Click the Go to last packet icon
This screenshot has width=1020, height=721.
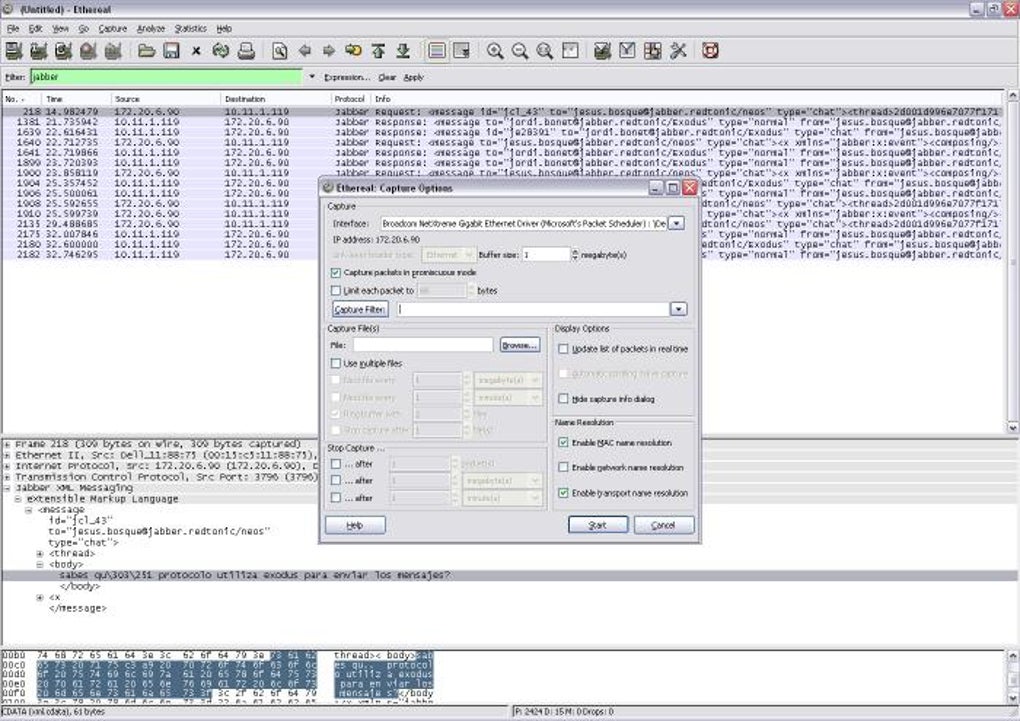click(x=403, y=51)
